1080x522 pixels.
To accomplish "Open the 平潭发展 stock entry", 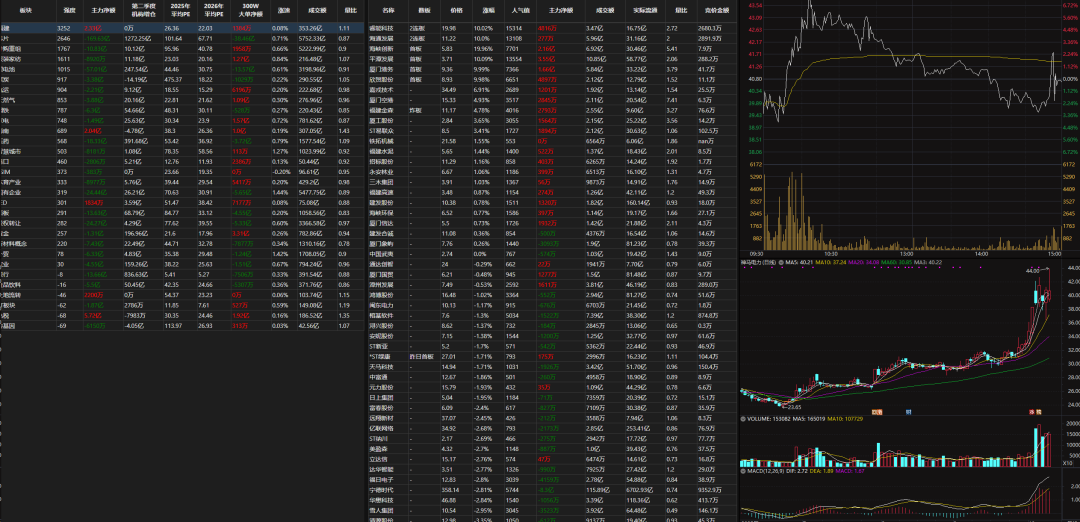I will [381, 56].
